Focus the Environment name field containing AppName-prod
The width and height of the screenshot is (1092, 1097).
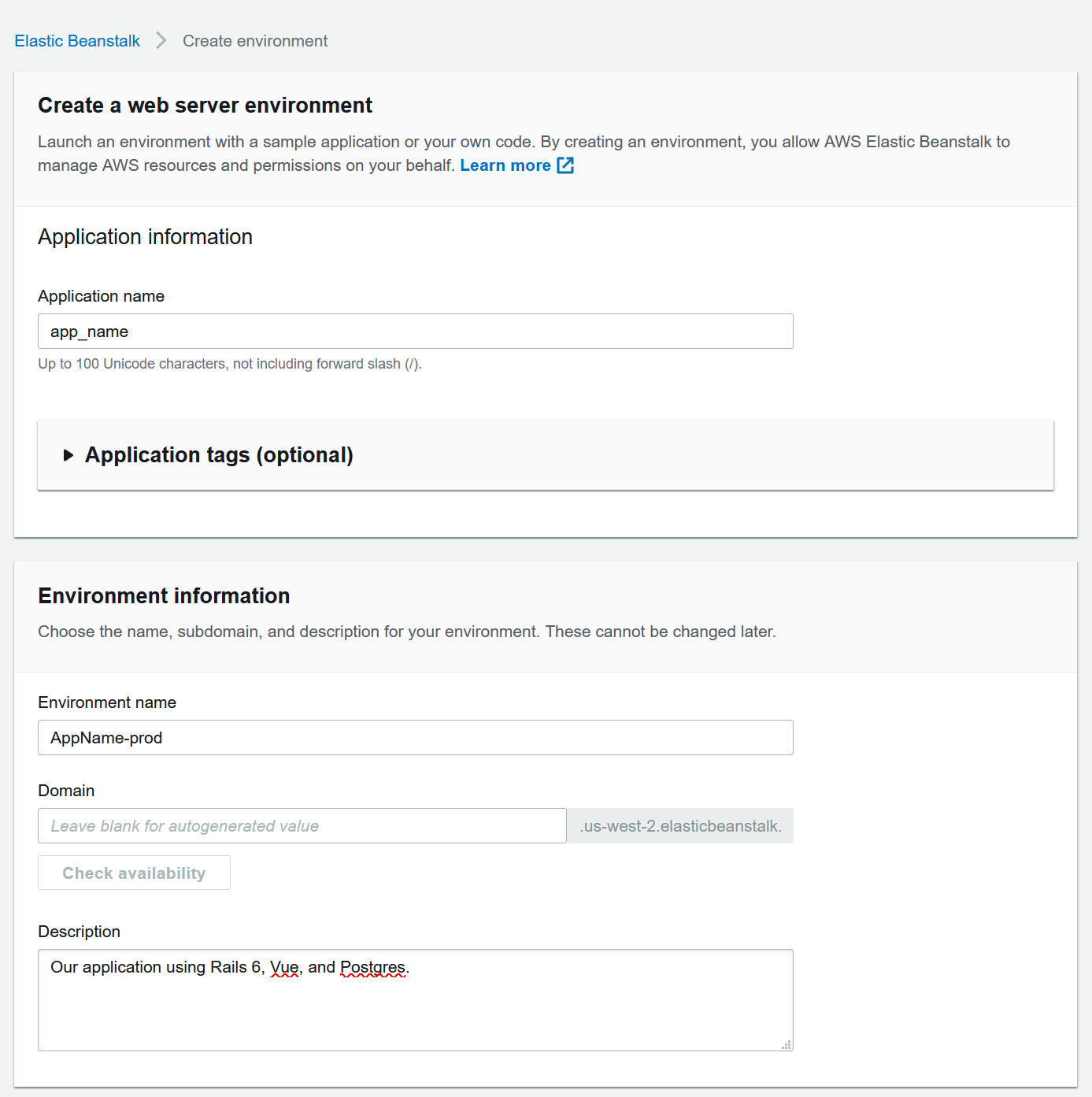[x=416, y=738]
